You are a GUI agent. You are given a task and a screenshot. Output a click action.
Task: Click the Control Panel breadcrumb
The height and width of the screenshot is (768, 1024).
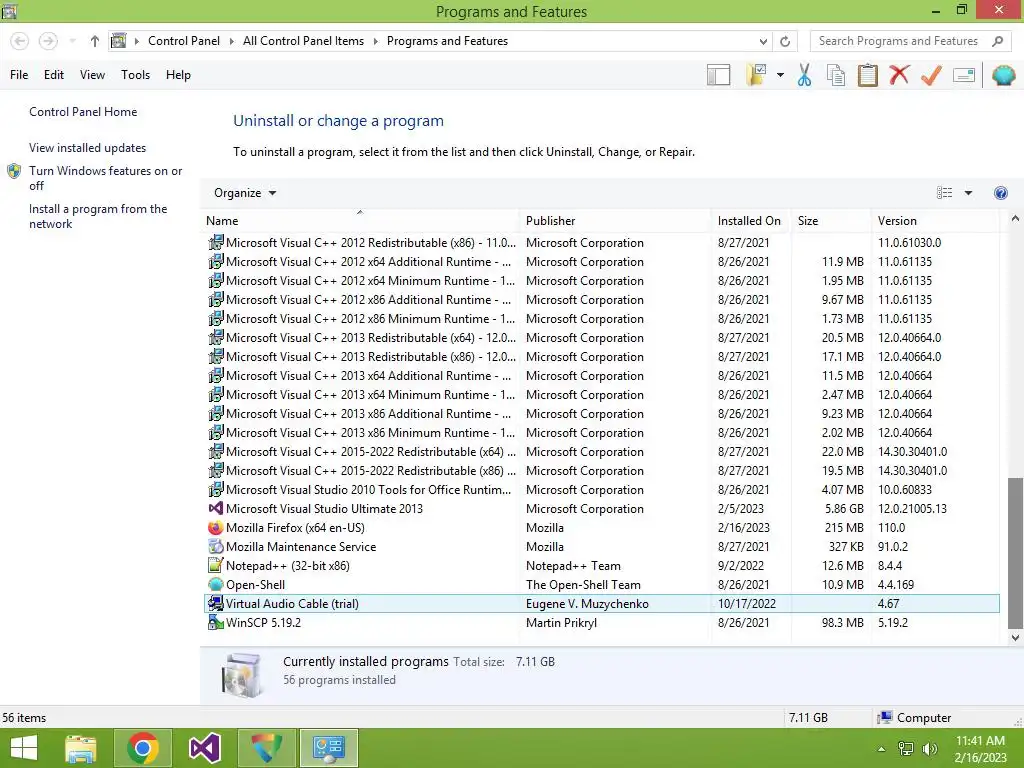pos(184,41)
